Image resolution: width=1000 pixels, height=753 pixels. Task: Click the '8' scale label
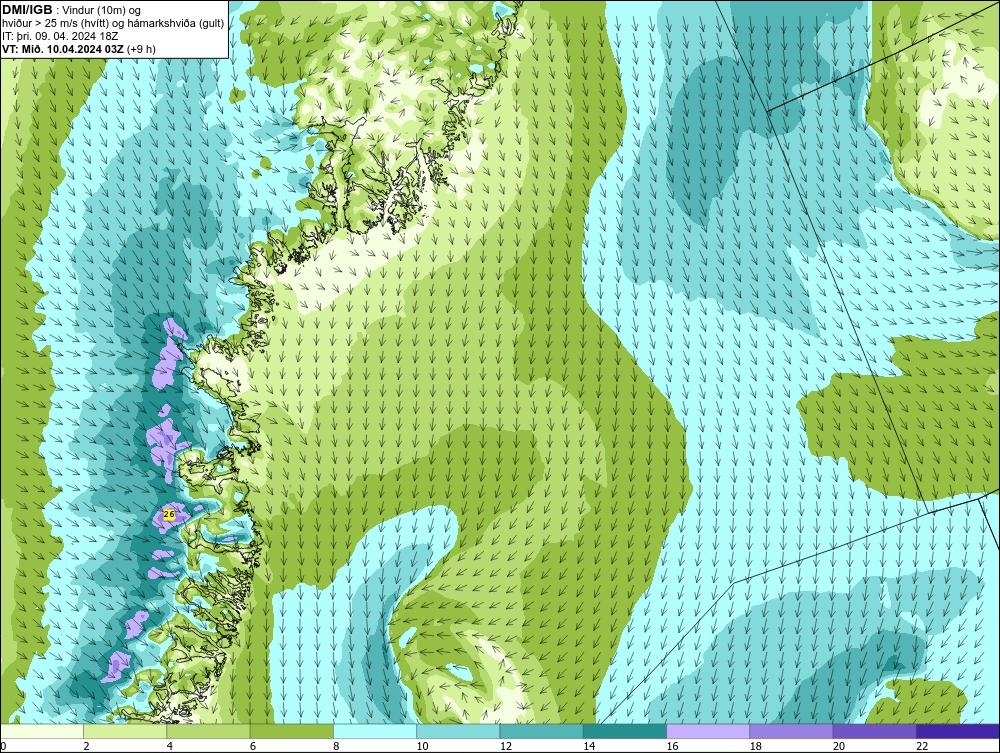[x=336, y=747]
